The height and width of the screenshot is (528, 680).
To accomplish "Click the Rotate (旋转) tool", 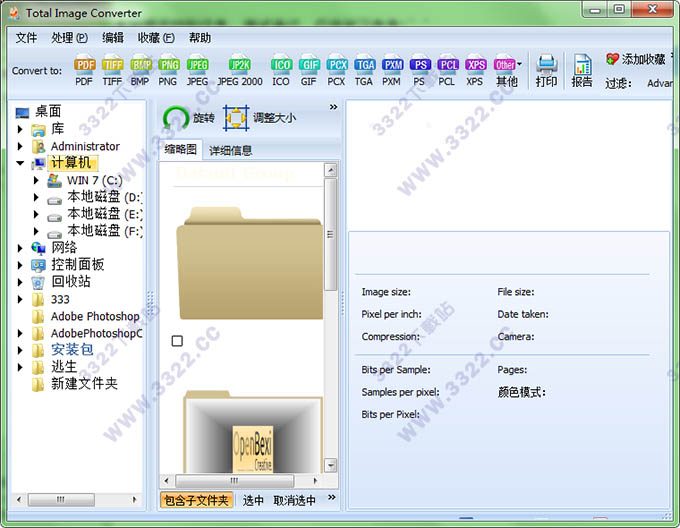I will click(x=188, y=117).
